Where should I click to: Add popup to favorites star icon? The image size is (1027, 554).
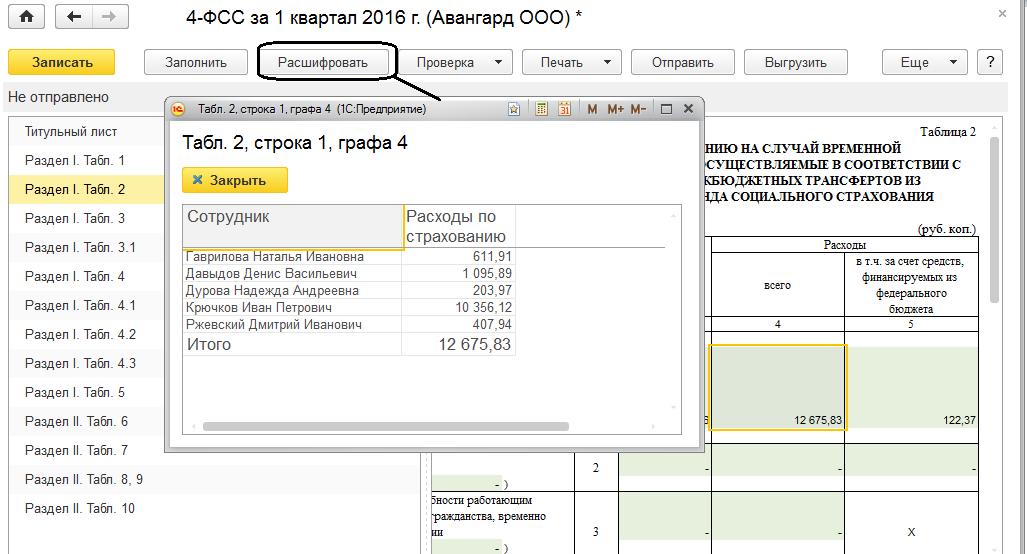[x=513, y=109]
